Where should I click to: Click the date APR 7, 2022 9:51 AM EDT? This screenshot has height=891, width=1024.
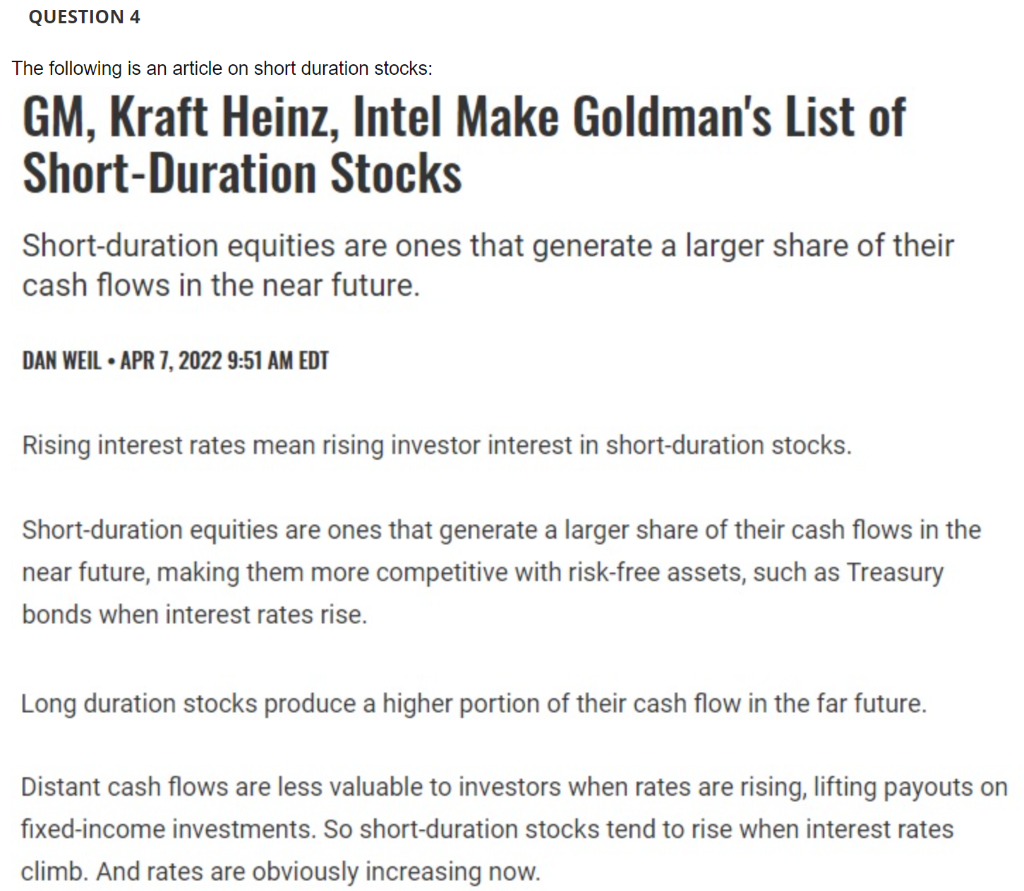pos(225,361)
